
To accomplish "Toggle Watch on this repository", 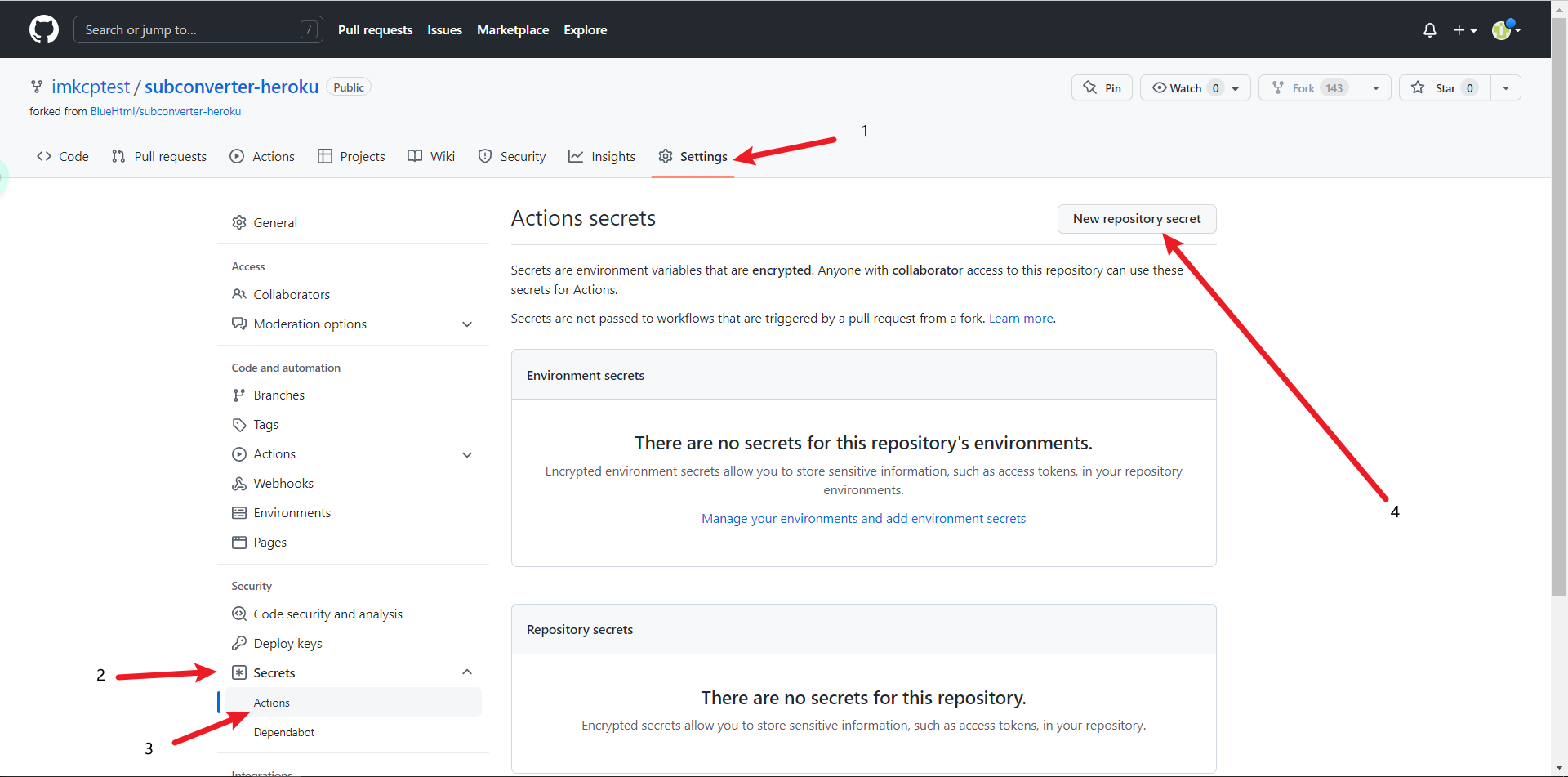I will tap(1186, 88).
